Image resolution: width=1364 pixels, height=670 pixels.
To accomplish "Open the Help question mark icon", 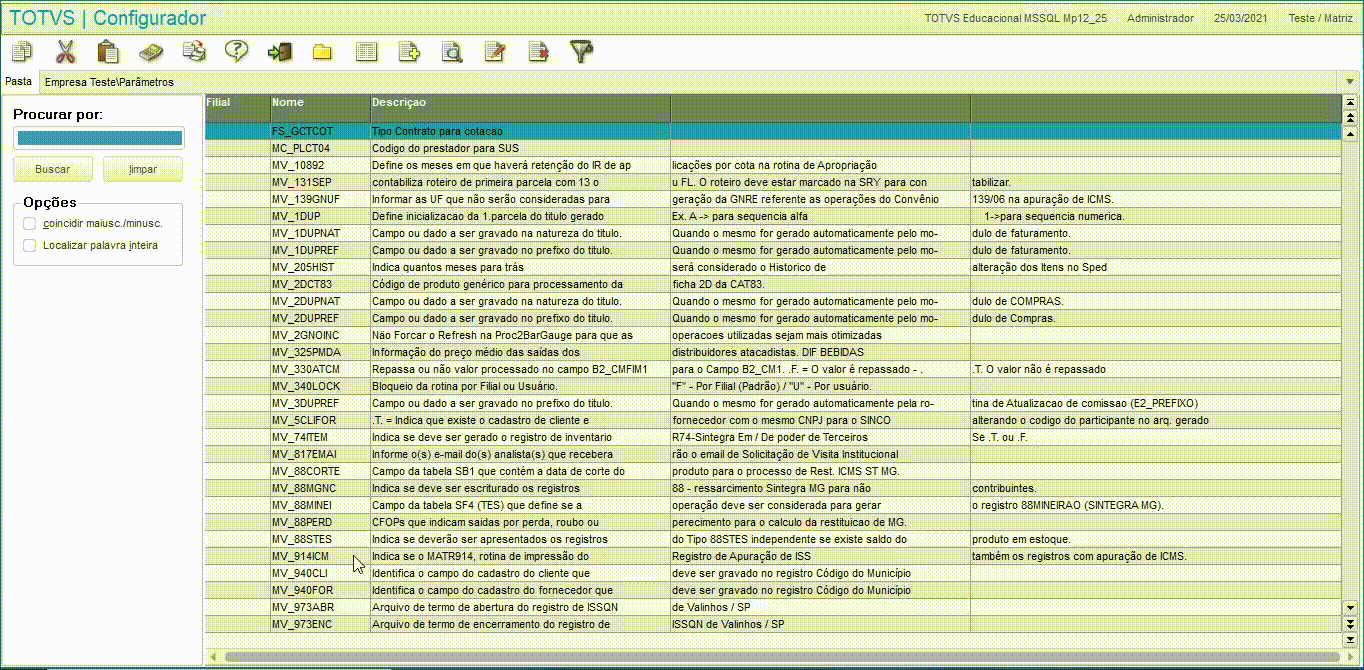I will coord(236,51).
